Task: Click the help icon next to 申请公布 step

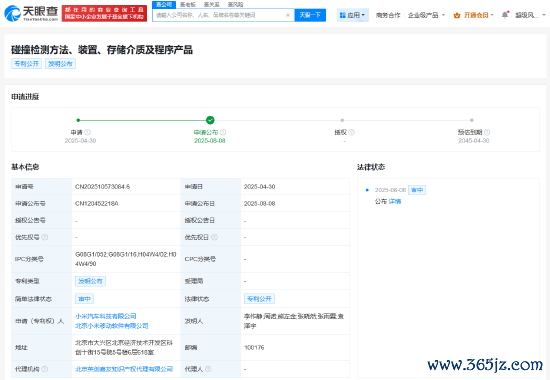Action: click(223, 132)
